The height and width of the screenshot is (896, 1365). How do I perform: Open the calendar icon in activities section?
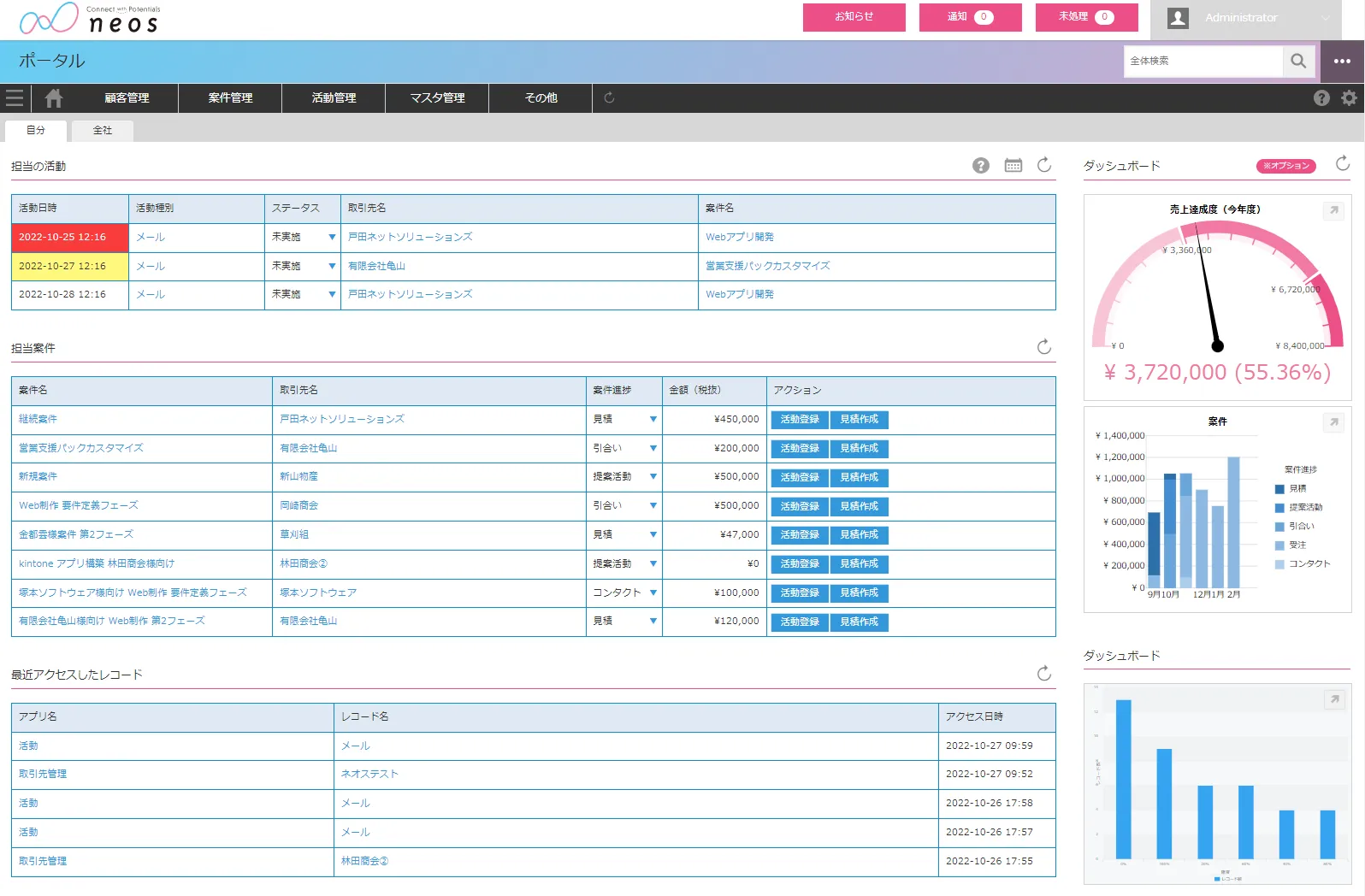coord(1013,166)
